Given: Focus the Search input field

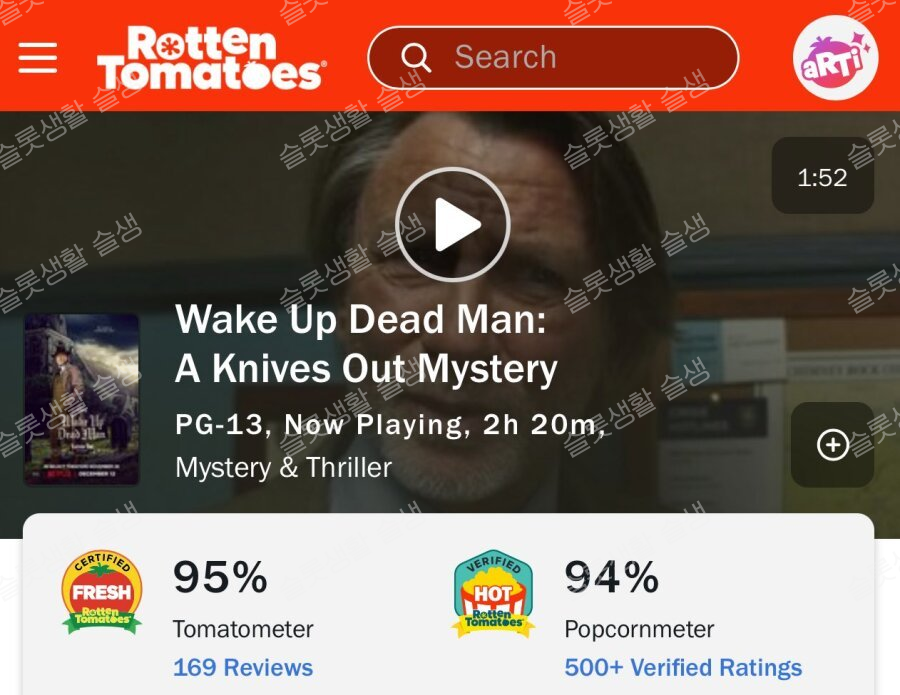Looking at the screenshot, I should pyautogui.click(x=553, y=57).
